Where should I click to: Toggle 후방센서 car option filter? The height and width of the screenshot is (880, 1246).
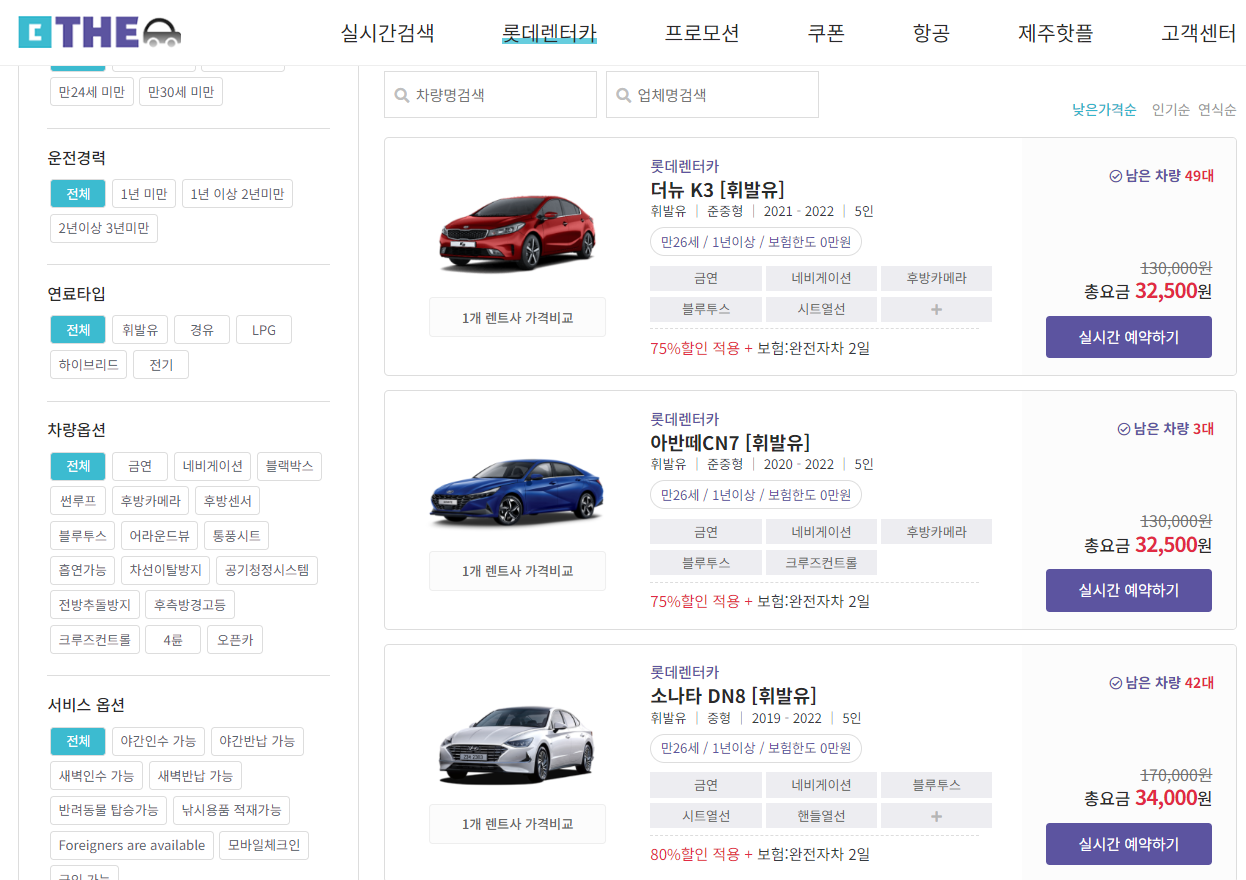coord(227,501)
